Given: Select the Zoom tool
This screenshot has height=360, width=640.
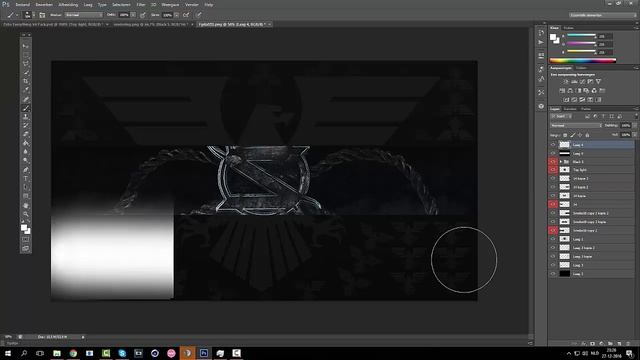Looking at the screenshot, I should (26, 214).
